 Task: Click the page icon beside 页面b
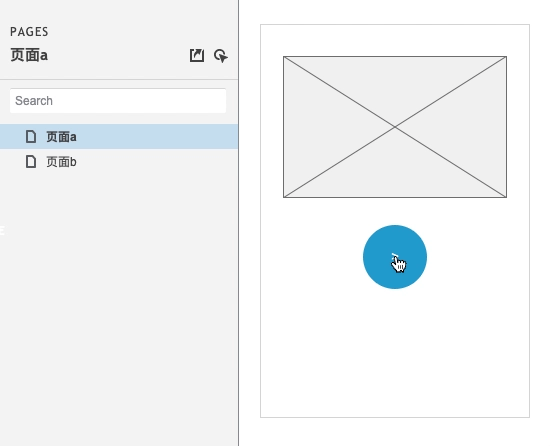tap(31, 162)
